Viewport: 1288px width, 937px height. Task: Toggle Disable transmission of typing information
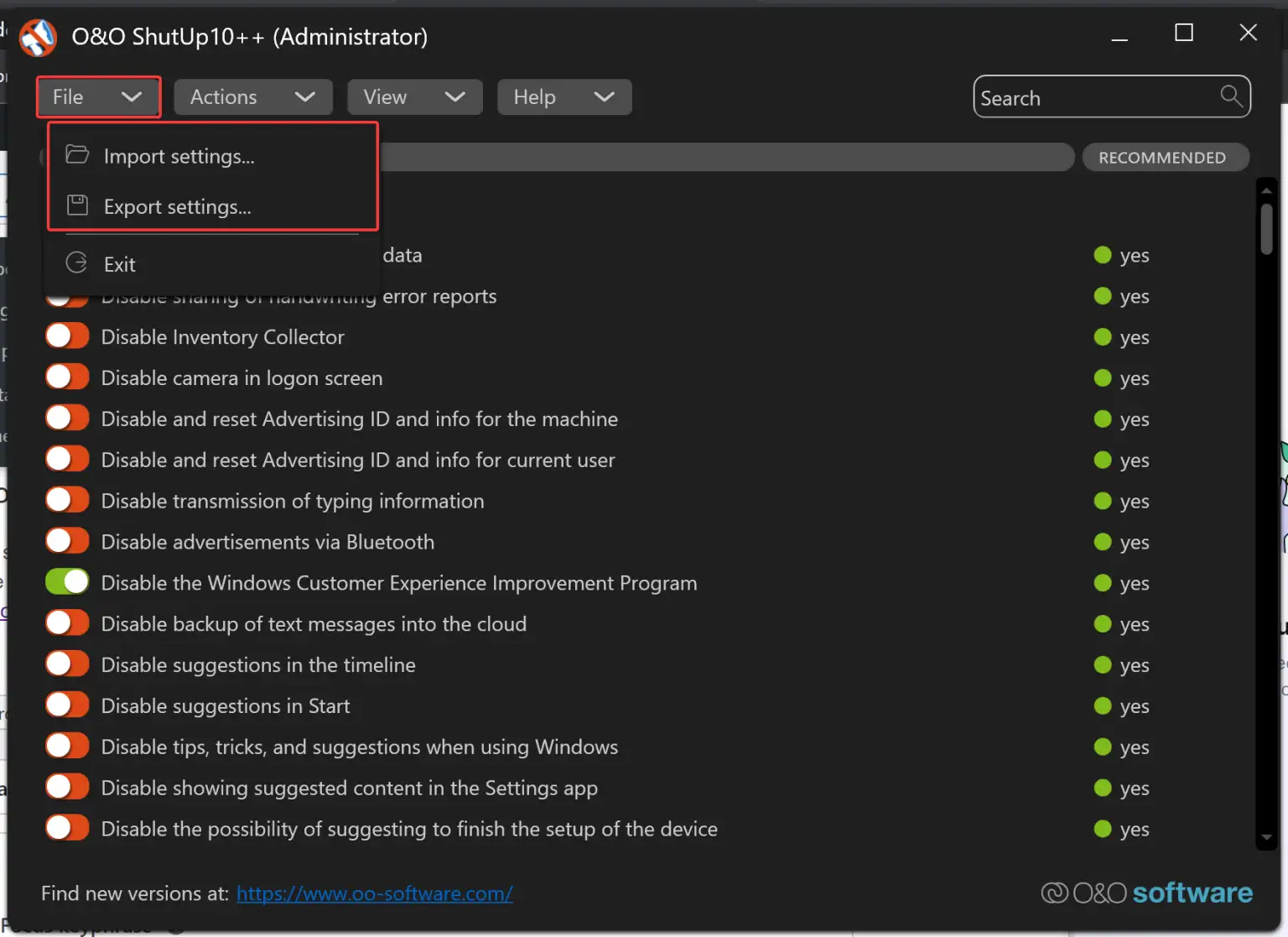click(67, 501)
